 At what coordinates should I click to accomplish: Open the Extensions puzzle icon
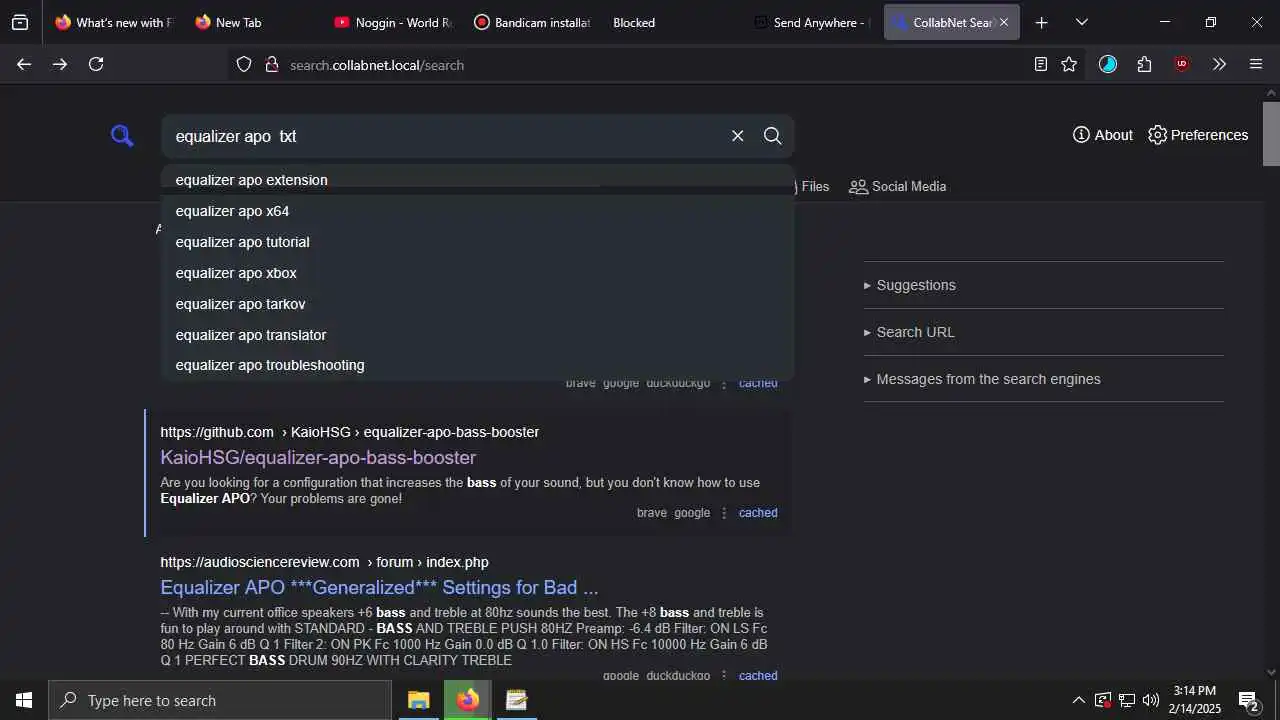click(x=1145, y=64)
